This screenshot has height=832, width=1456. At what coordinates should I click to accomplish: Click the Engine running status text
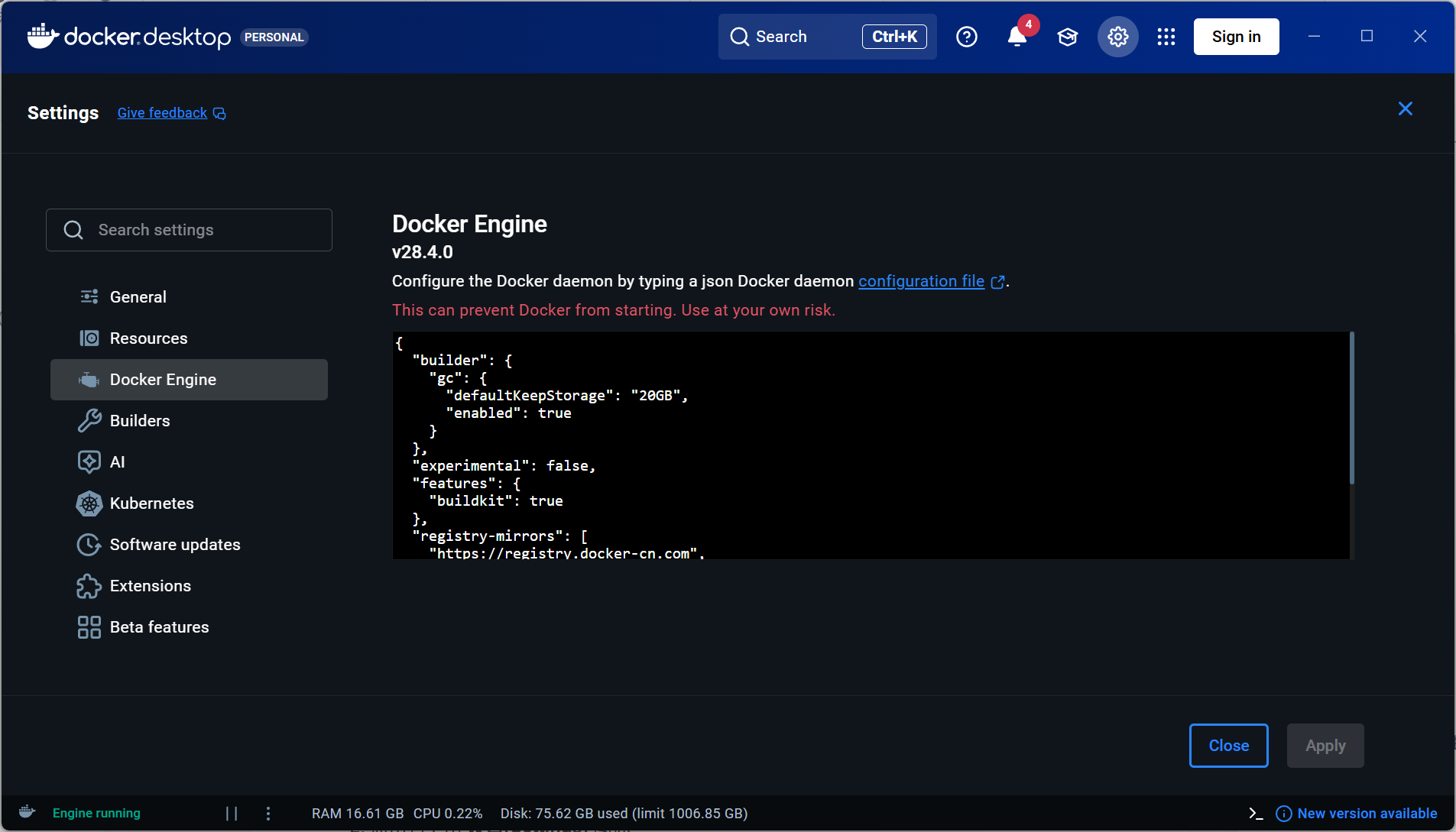pos(96,813)
